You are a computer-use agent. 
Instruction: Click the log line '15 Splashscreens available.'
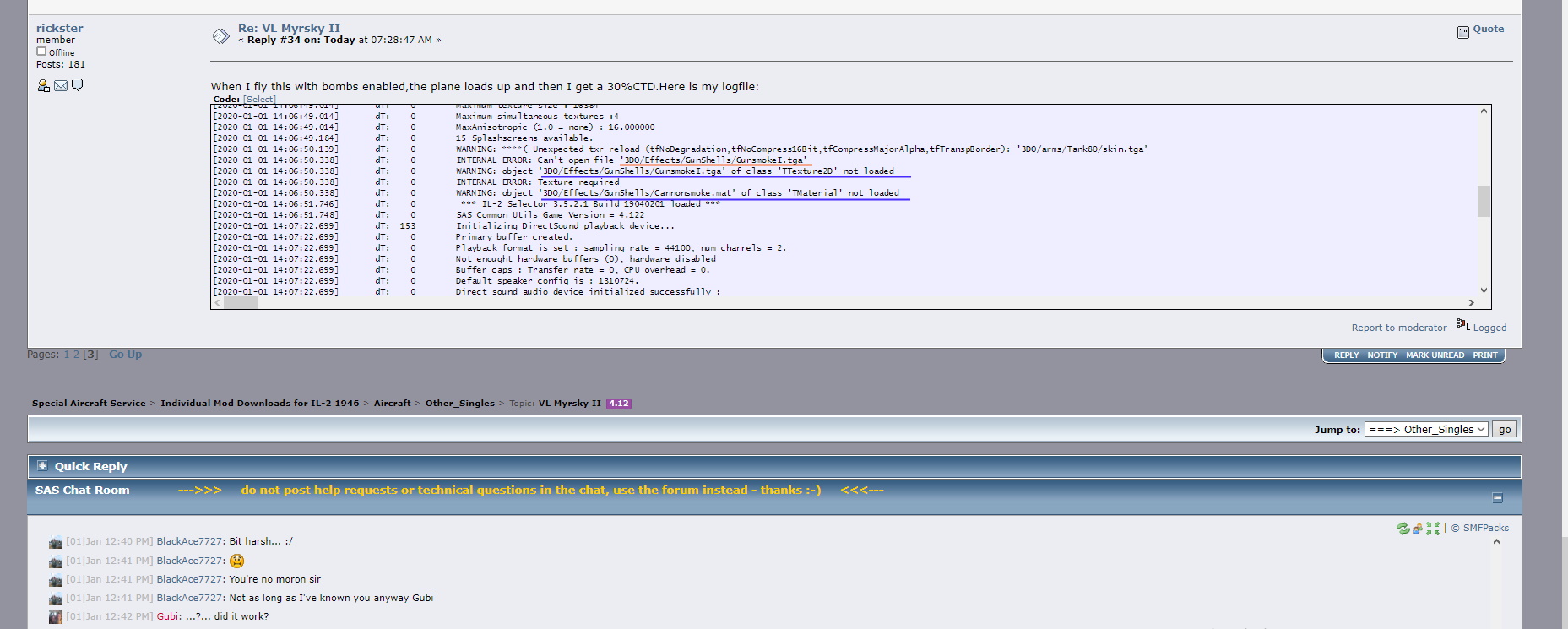point(524,138)
